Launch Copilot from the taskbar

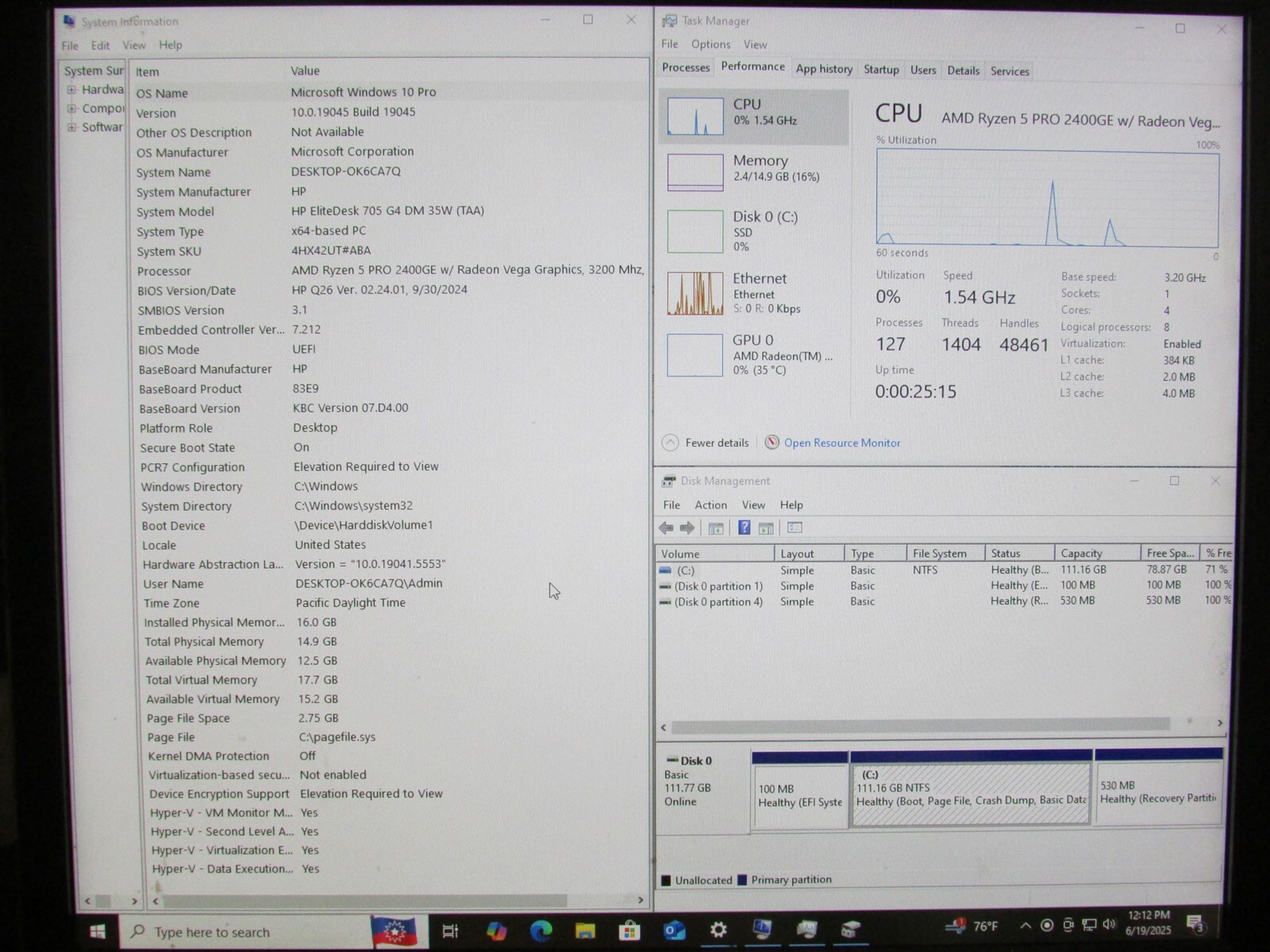496,931
